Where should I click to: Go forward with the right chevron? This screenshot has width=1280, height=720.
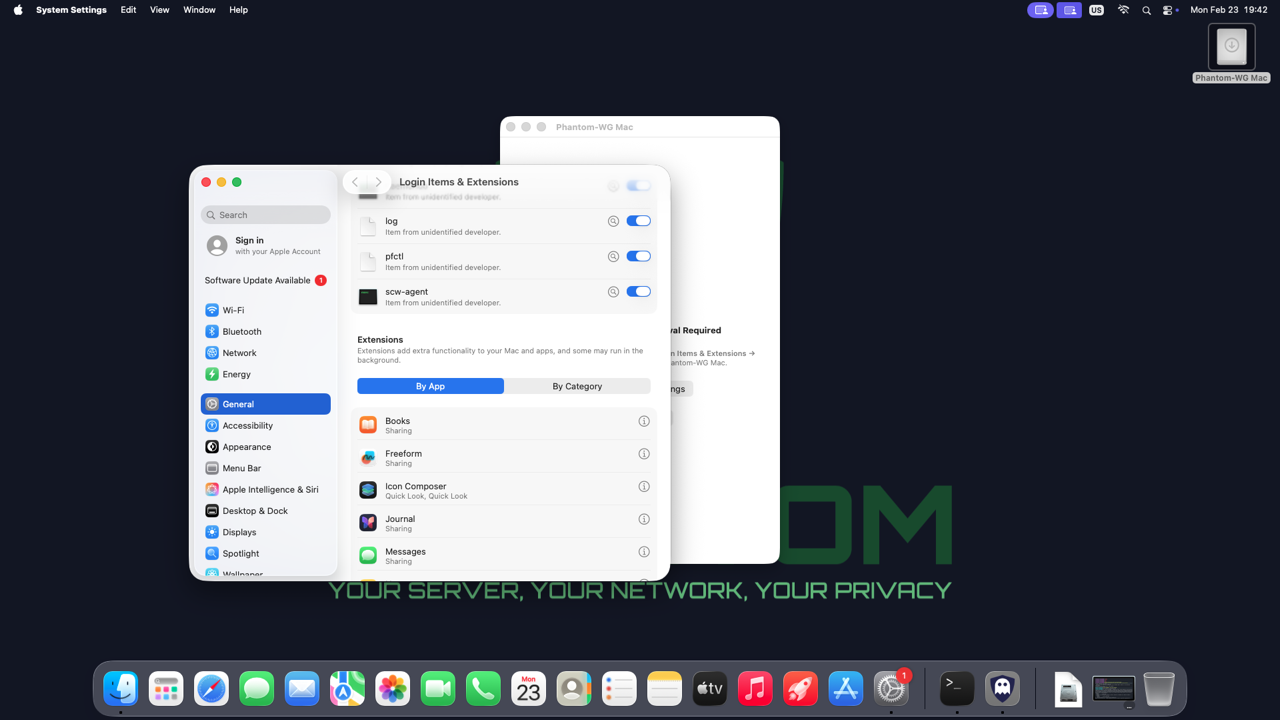coord(379,182)
